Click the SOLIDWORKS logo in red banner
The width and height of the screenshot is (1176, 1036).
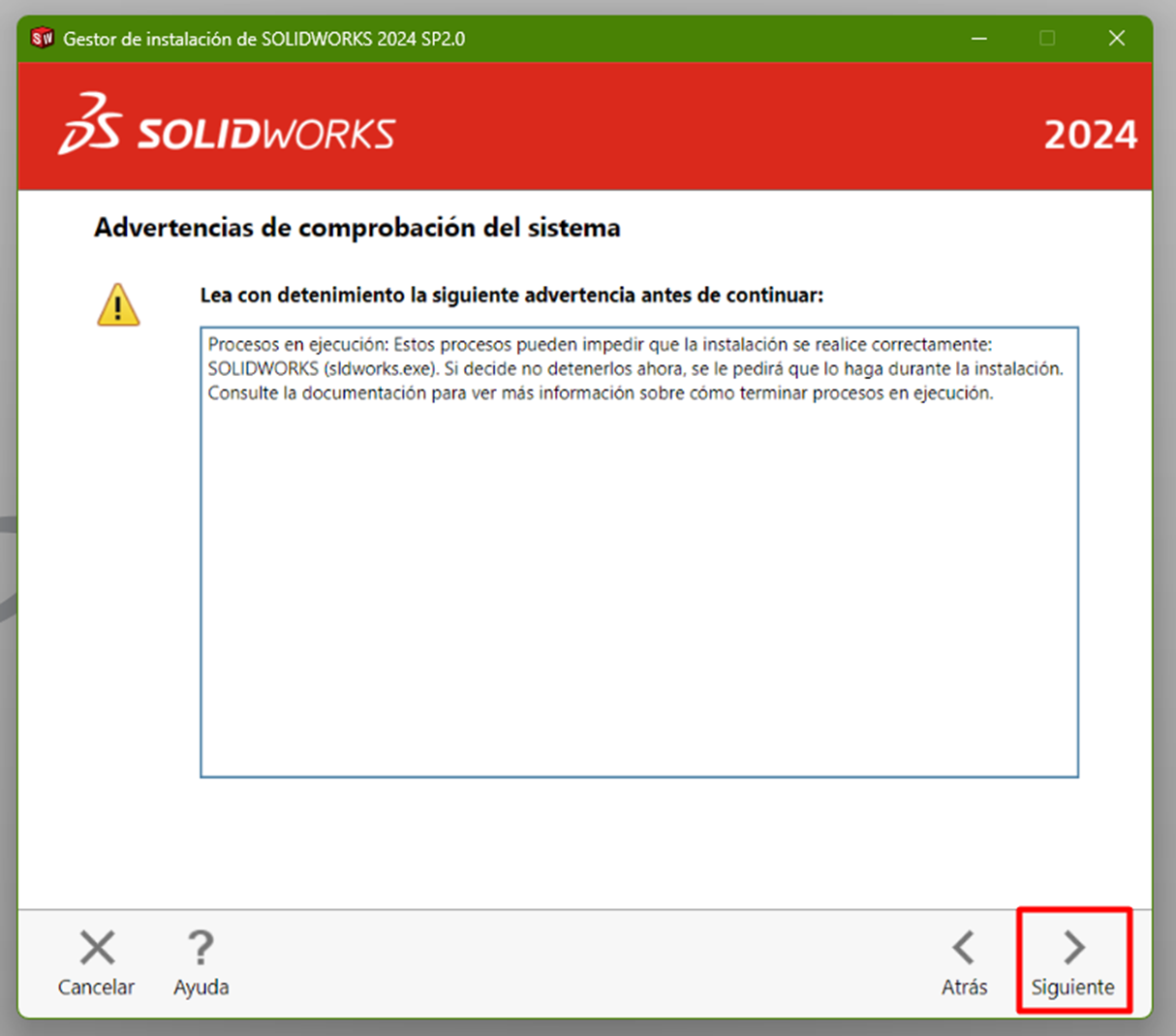point(227,124)
